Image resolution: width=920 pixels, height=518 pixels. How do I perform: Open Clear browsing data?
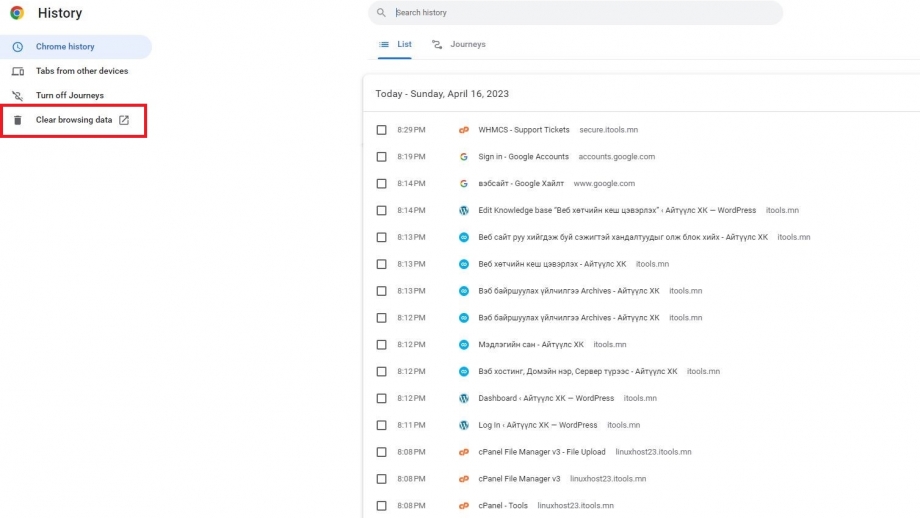[74, 120]
